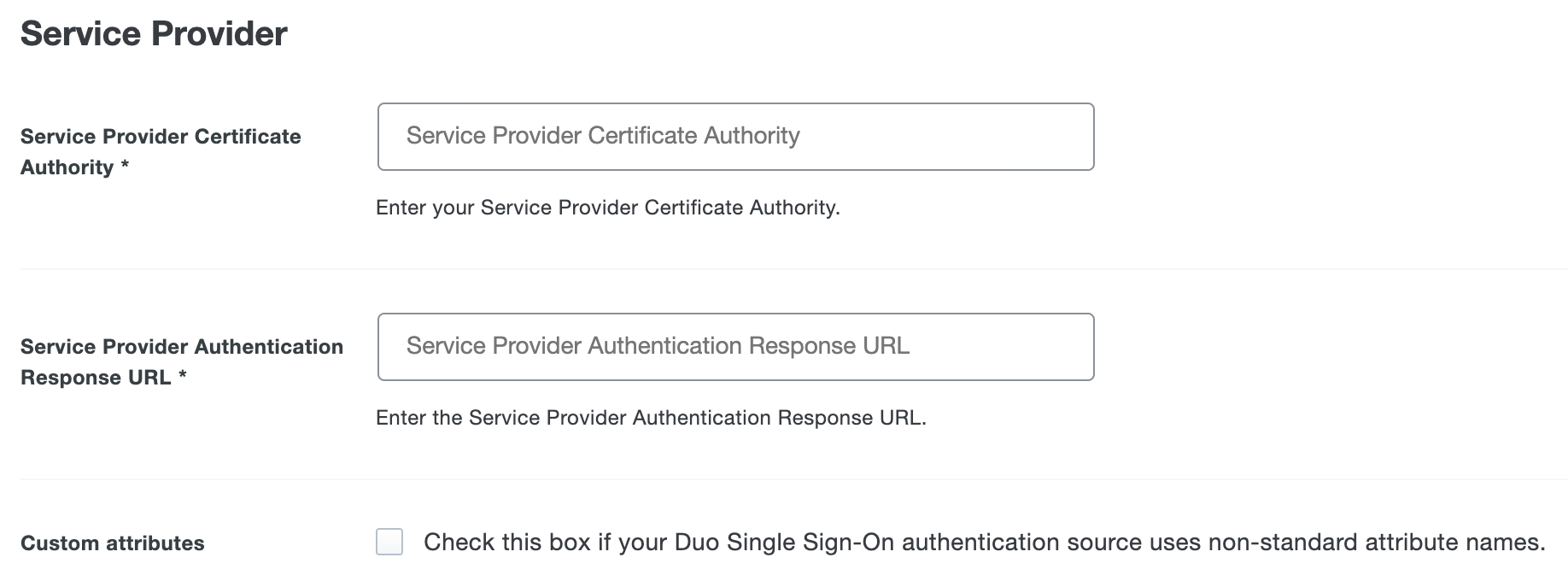Click the Authentication Response URL label

183,361
